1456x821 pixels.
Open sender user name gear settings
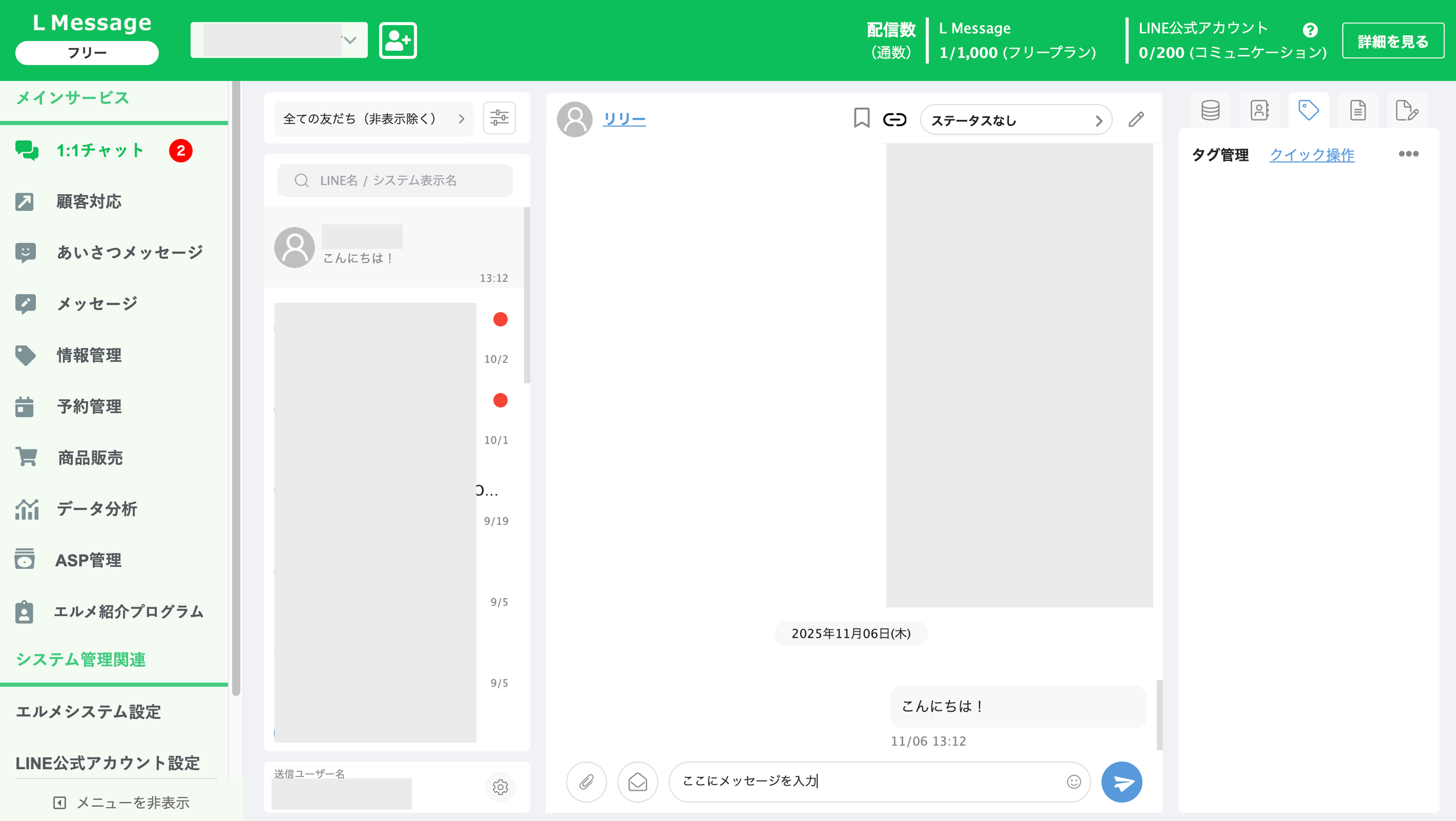[x=500, y=787]
